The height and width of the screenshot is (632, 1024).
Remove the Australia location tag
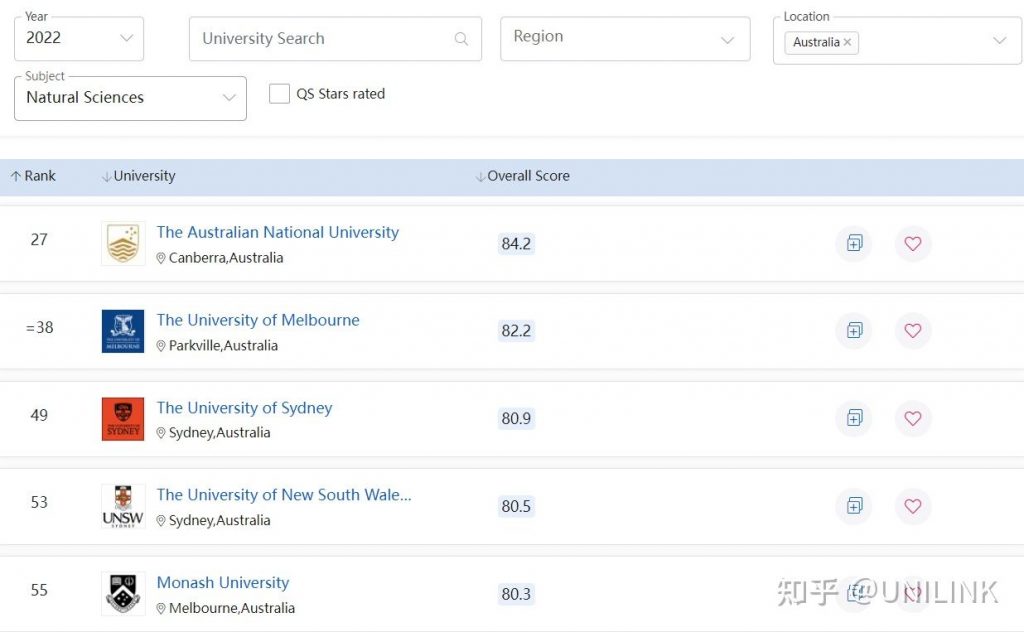[847, 42]
